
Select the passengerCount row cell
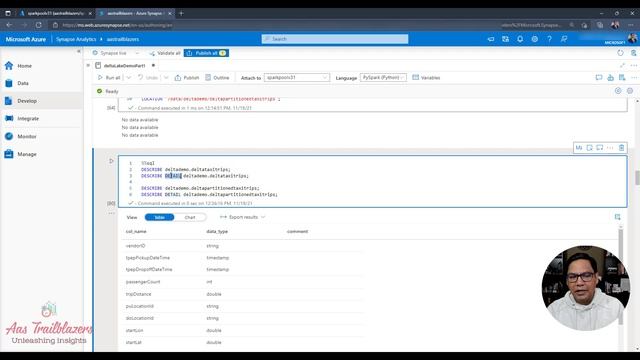[x=143, y=282]
